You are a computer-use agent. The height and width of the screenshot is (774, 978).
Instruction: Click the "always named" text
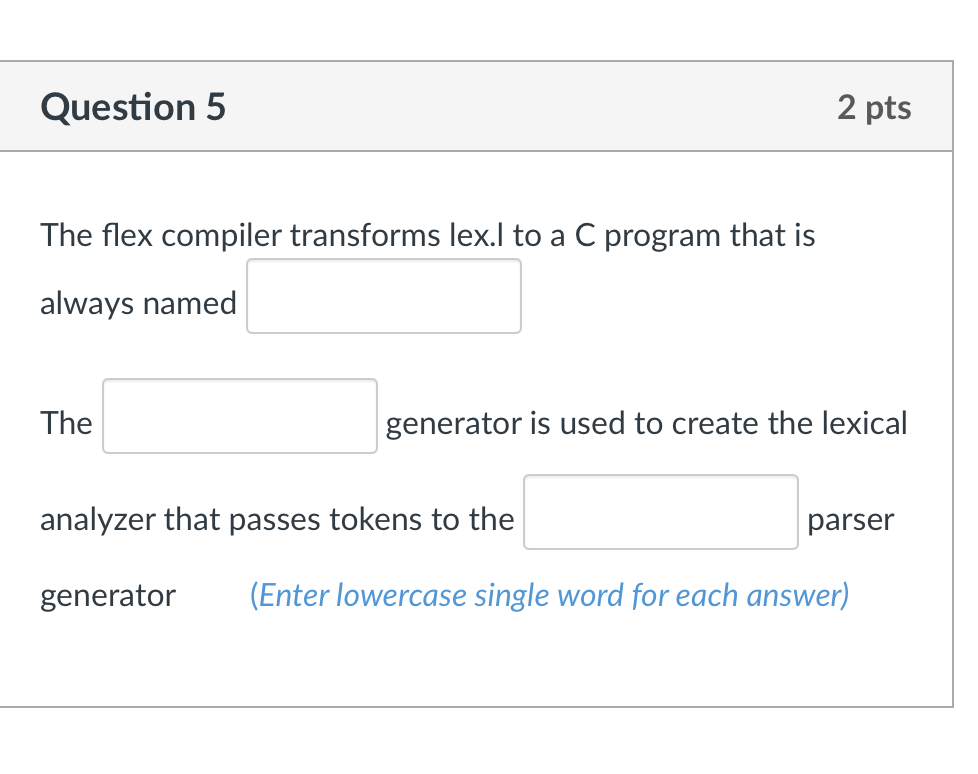tap(138, 304)
